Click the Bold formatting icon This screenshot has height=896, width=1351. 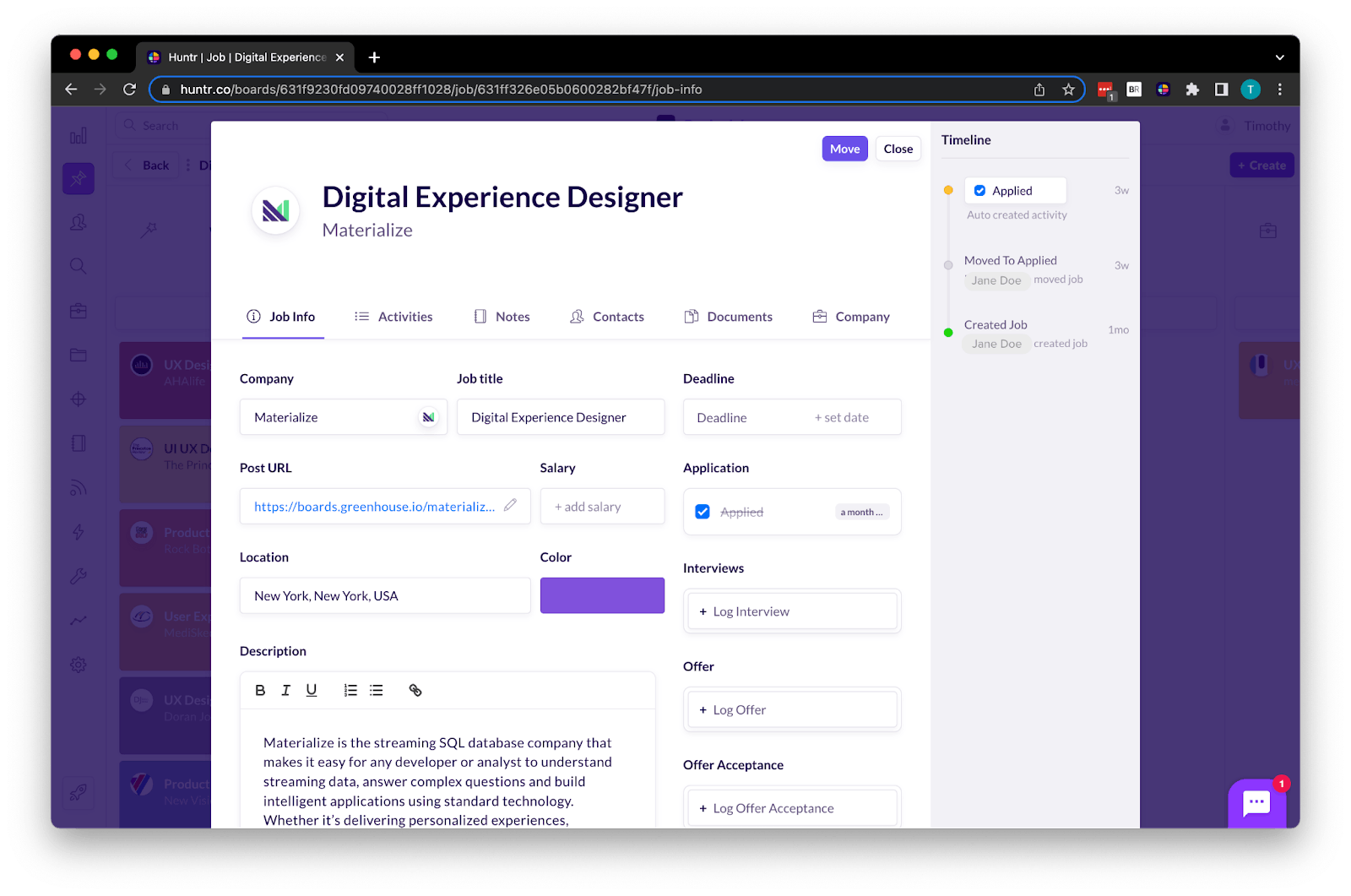[x=260, y=690]
